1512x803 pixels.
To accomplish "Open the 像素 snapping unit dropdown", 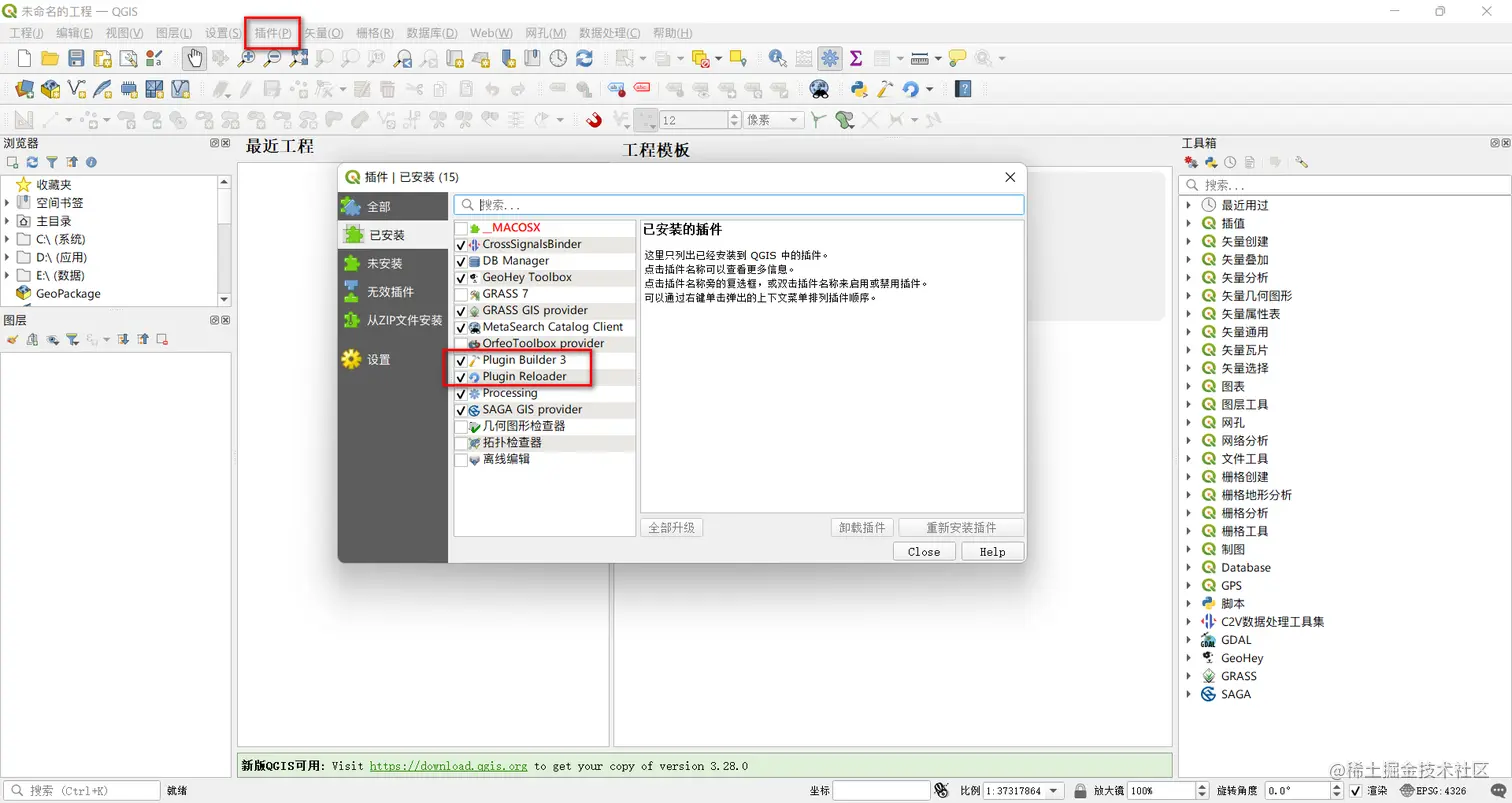I will coord(774,120).
